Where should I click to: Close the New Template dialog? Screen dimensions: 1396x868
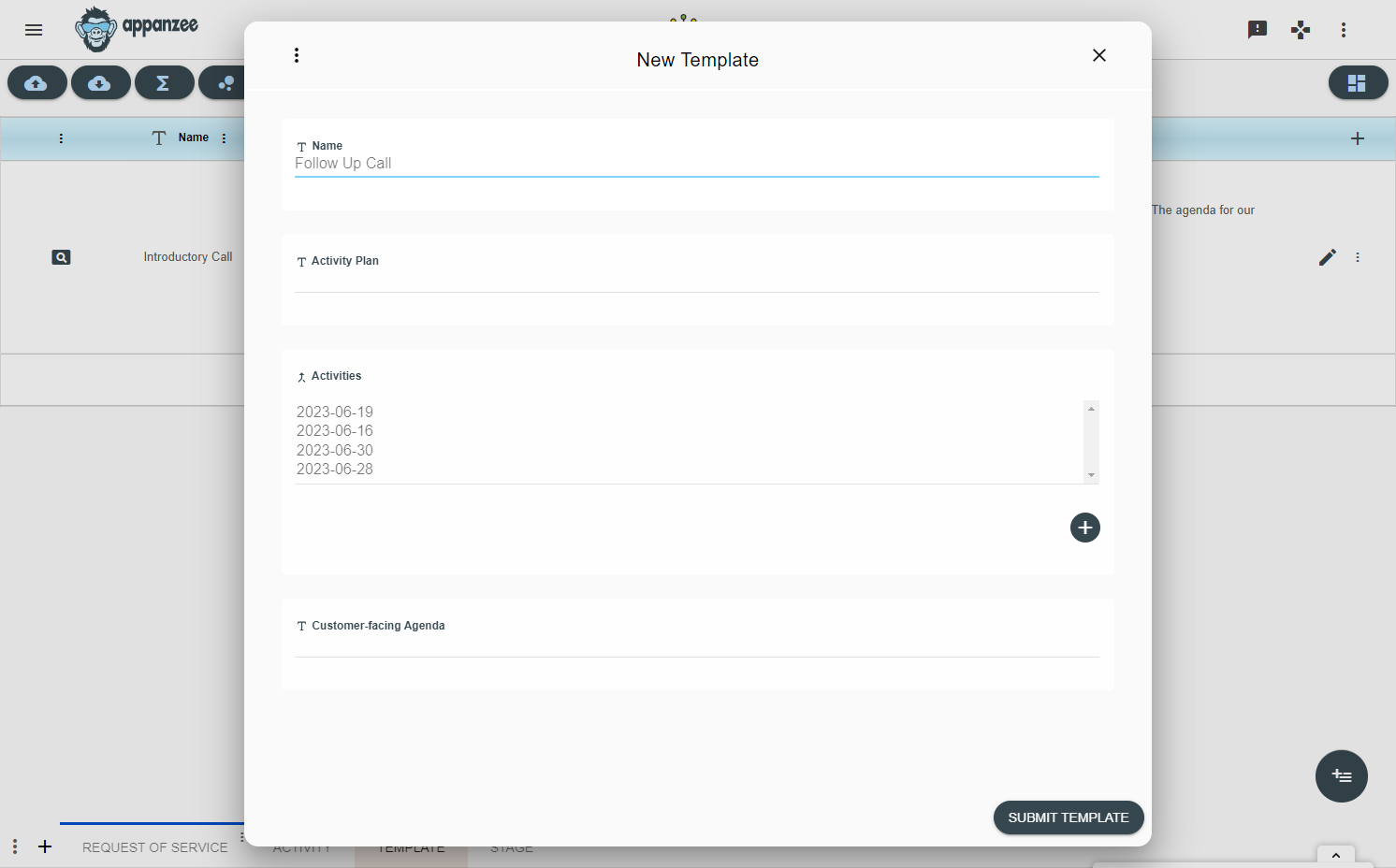click(x=1099, y=55)
